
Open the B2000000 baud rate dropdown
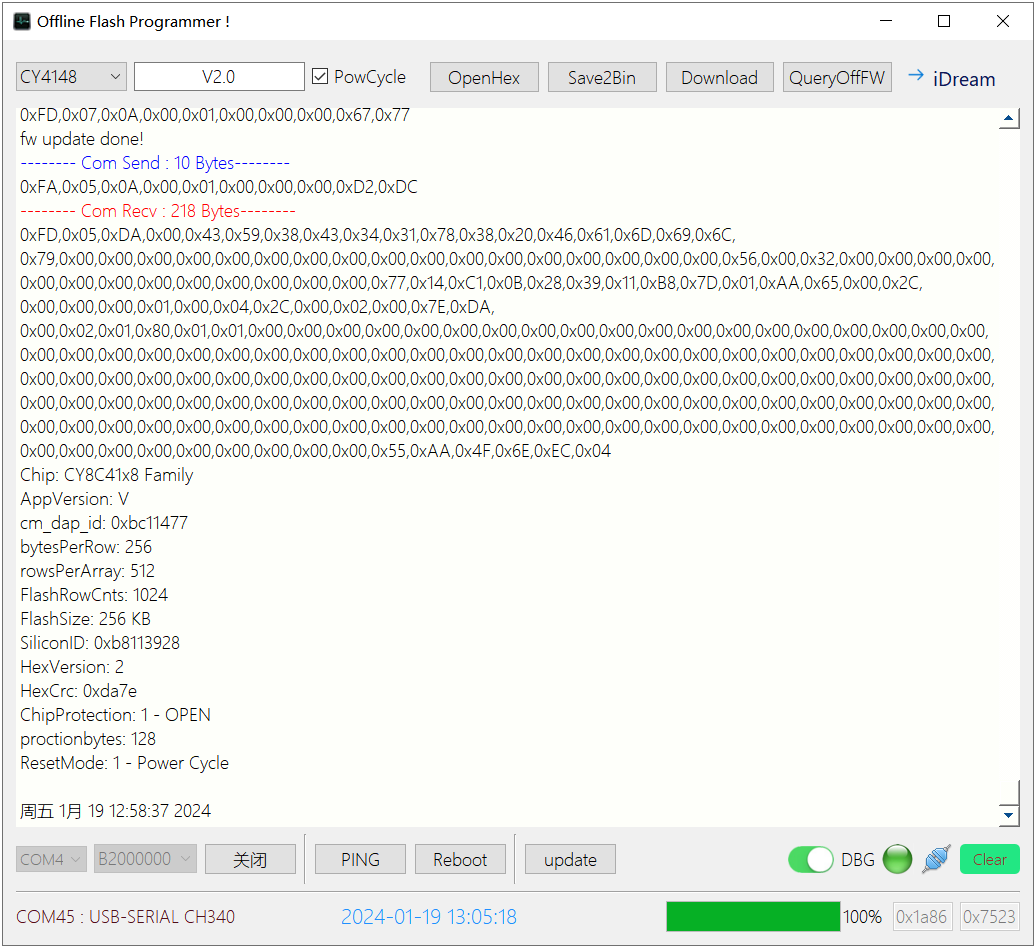[x=145, y=859]
